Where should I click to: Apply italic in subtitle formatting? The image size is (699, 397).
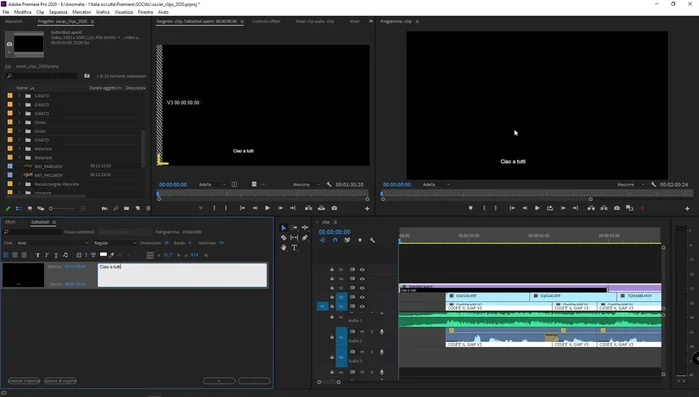coord(46,255)
